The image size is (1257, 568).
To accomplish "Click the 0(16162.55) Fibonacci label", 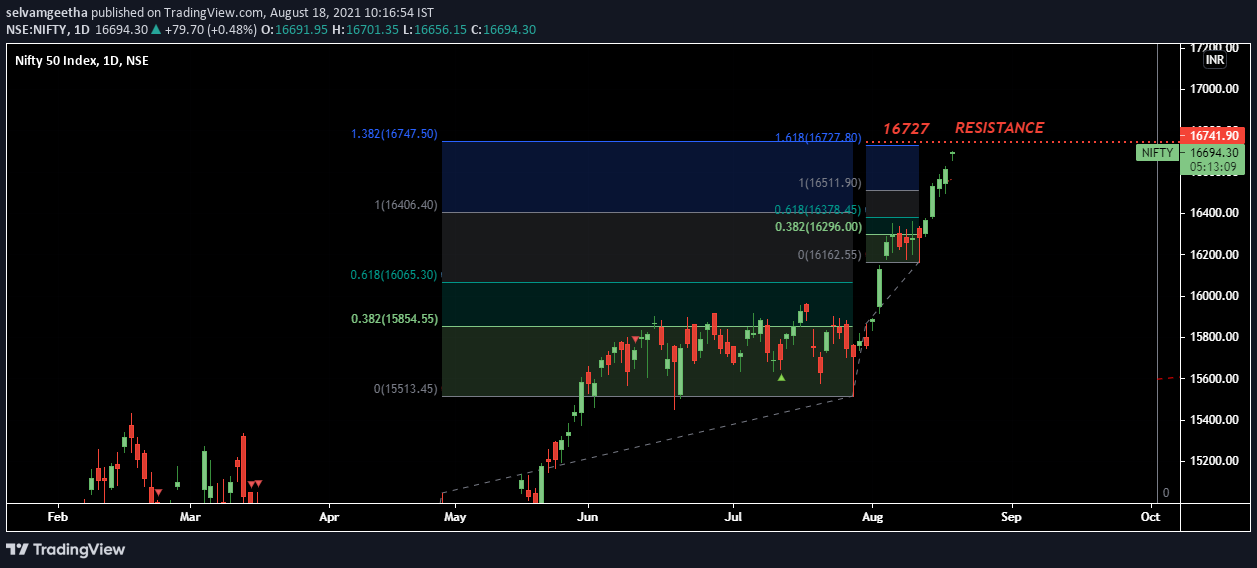I will pos(830,255).
